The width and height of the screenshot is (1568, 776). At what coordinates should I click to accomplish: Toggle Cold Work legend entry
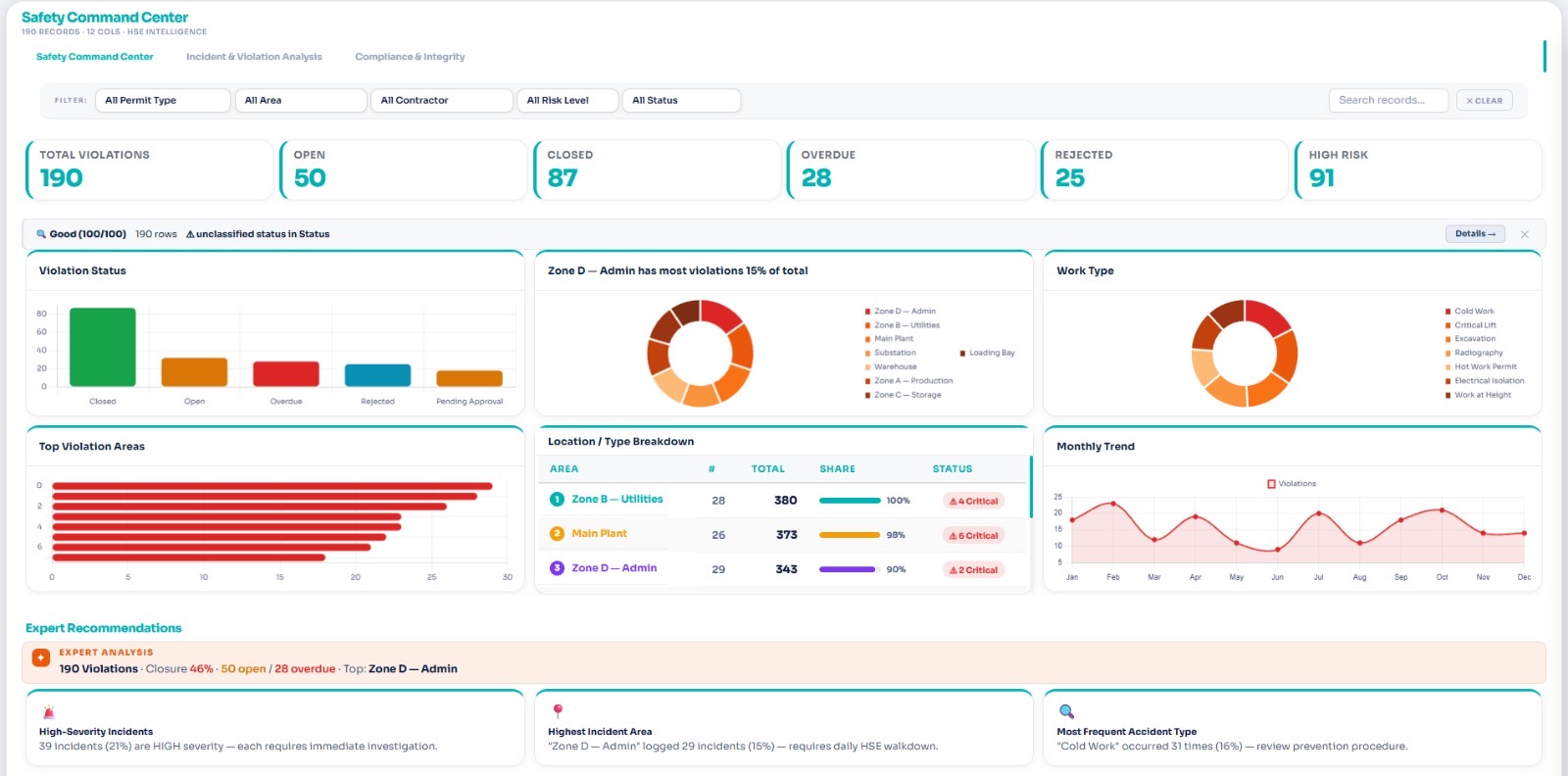1469,312
